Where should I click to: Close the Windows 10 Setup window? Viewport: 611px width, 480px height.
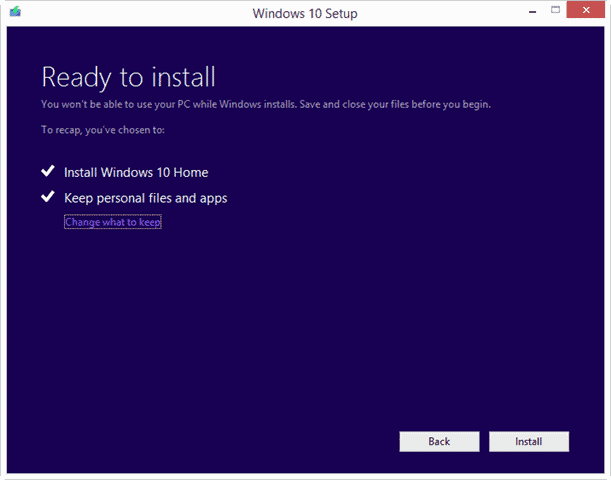click(x=586, y=10)
